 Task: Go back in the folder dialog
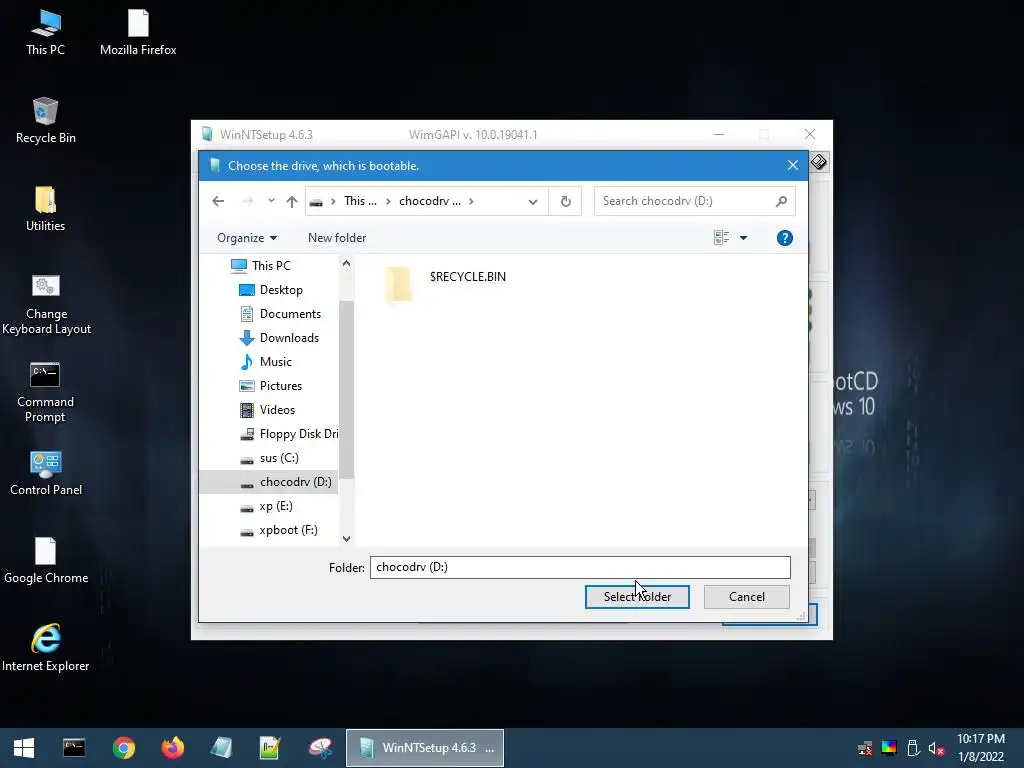[218, 201]
